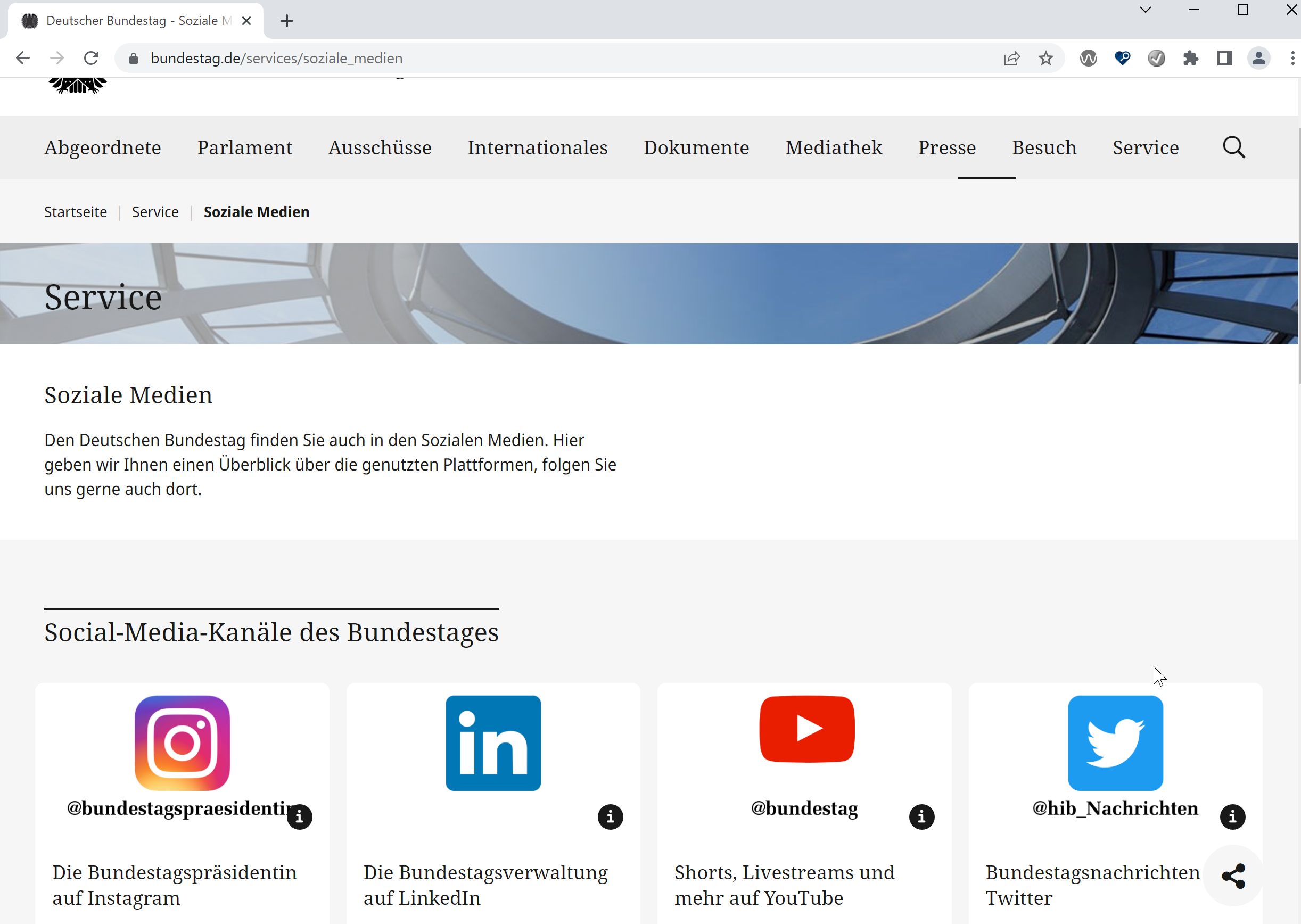Viewport: 1301px width, 924px height.
Task: Open the site search magnifier
Action: [1233, 147]
